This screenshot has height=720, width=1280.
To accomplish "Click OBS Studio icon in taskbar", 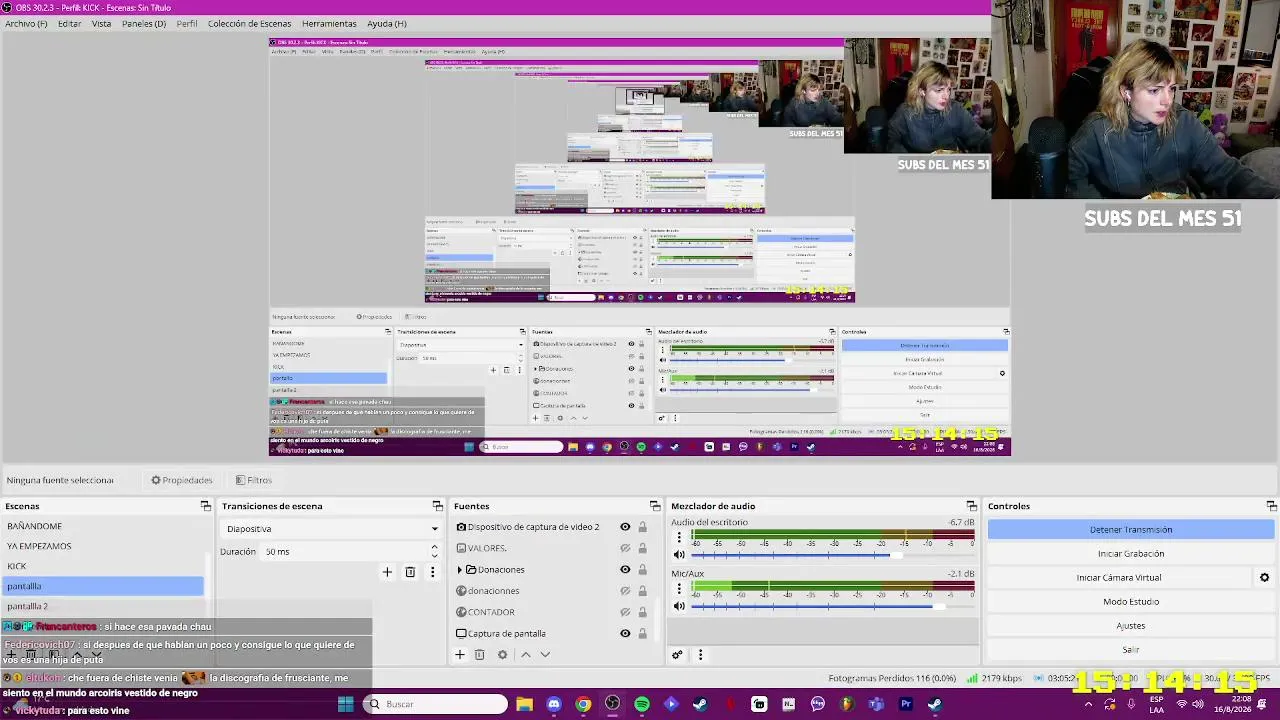I will coord(612,704).
